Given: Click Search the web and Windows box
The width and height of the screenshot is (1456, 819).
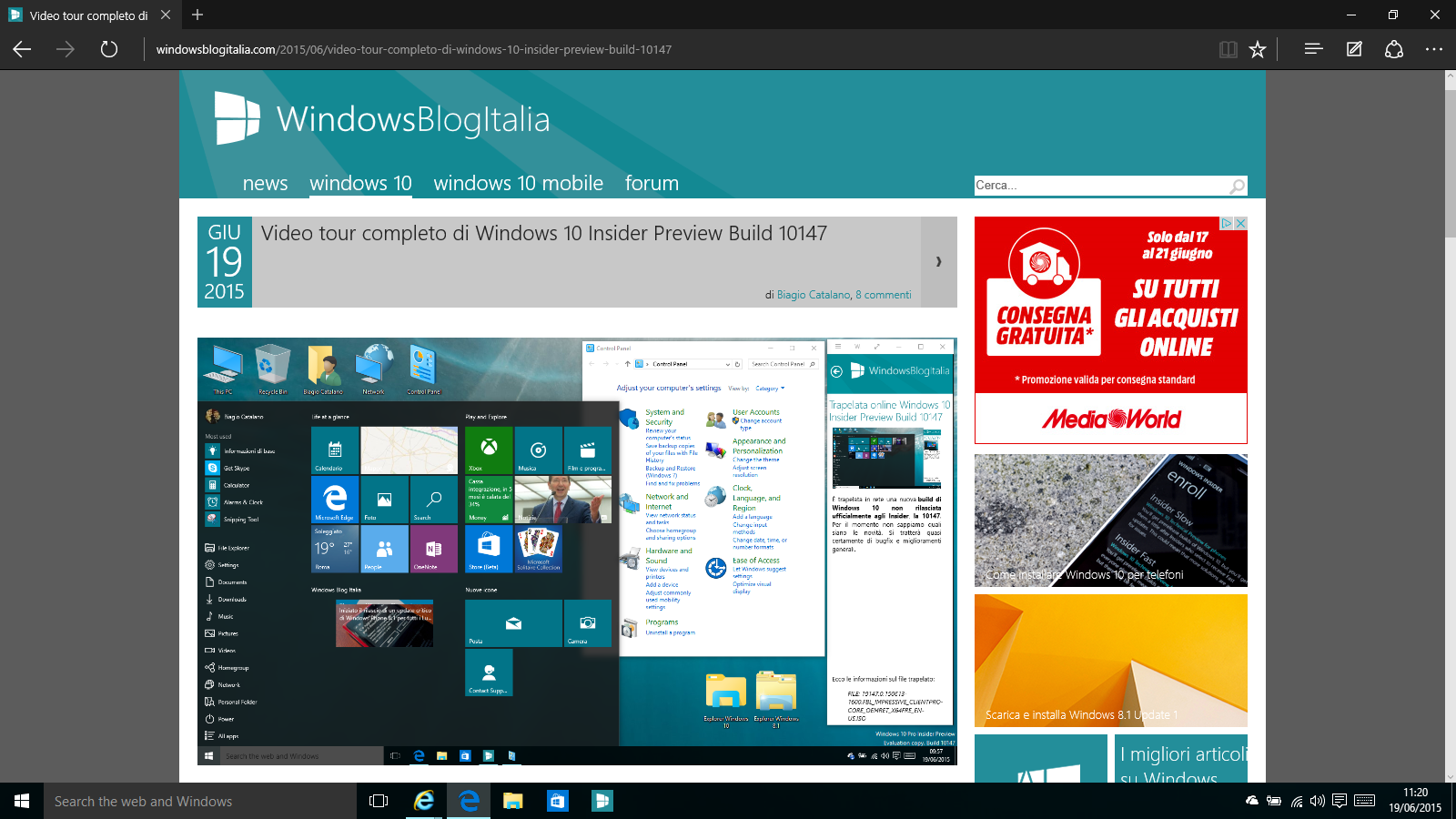Looking at the screenshot, I should (x=200, y=801).
